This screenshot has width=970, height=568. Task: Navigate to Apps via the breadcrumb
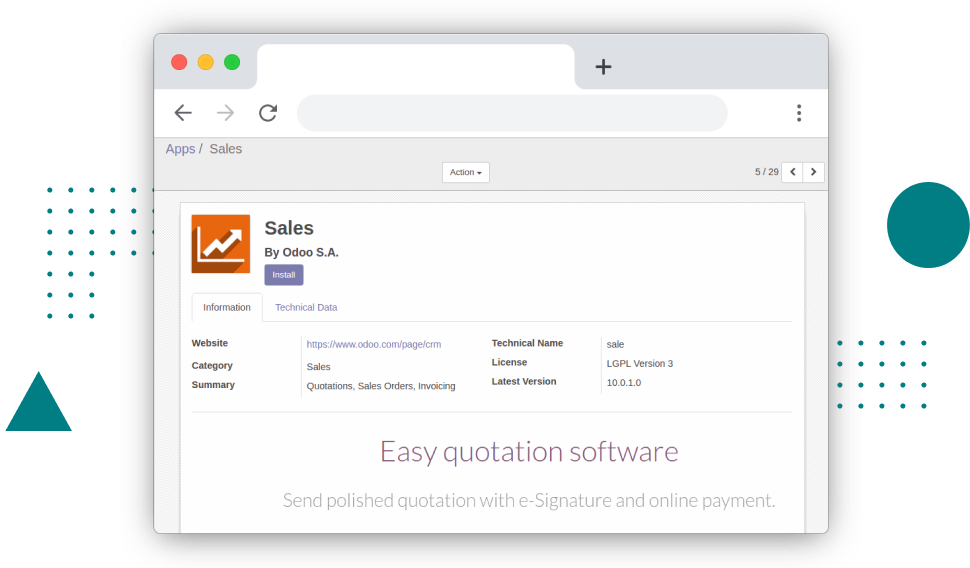pos(180,149)
